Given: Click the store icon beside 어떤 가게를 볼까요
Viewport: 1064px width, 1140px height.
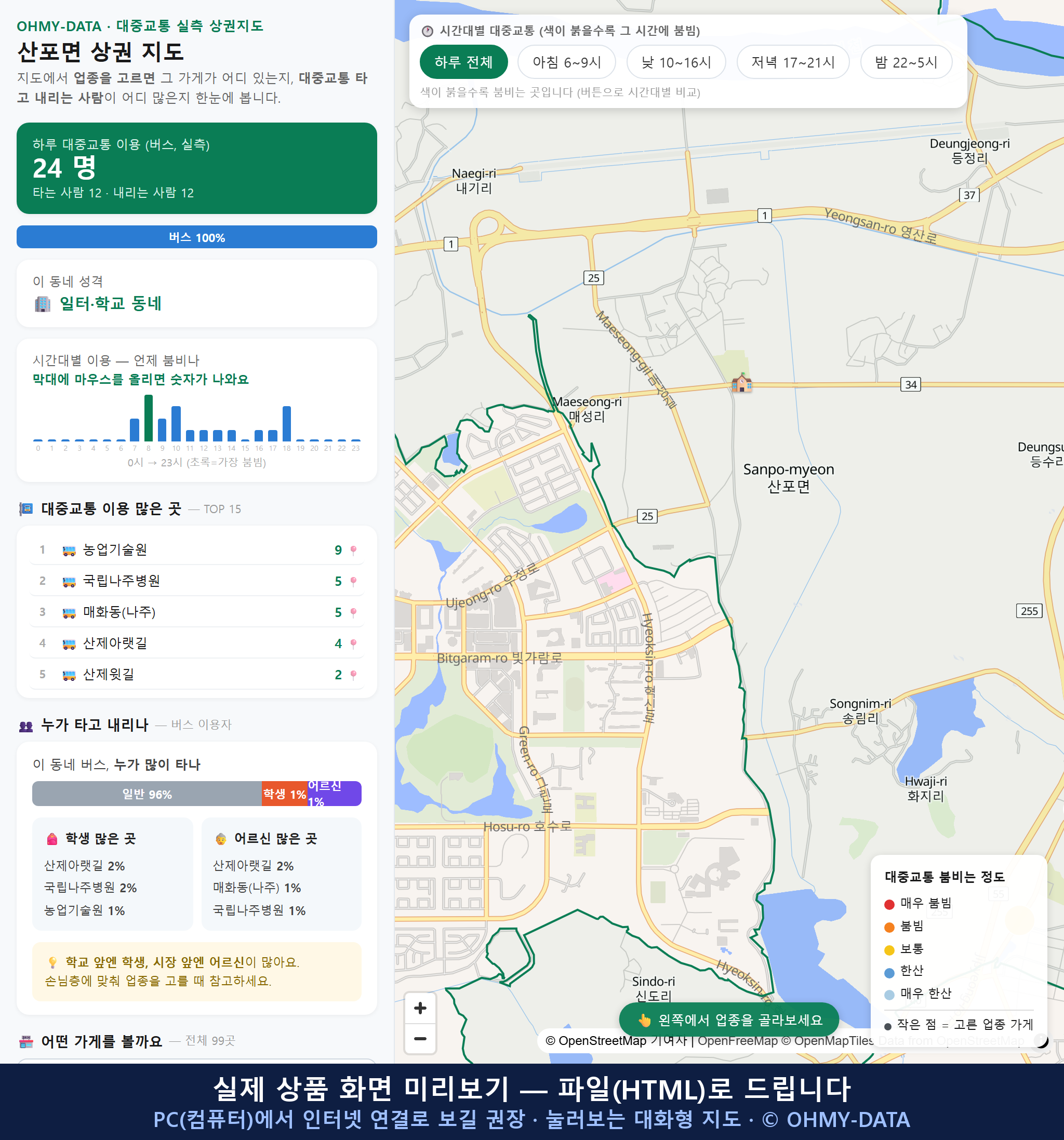Looking at the screenshot, I should (26, 1041).
